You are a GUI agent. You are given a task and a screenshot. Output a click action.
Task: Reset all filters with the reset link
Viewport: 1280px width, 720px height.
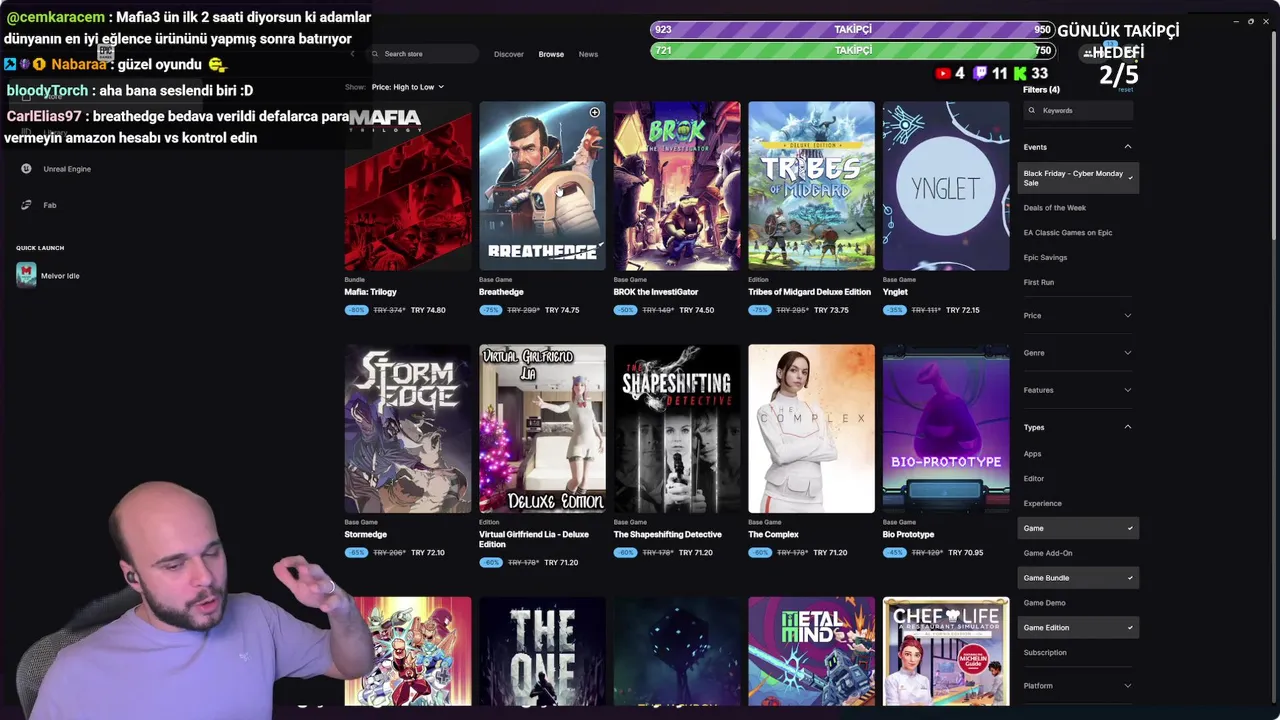click(x=1126, y=90)
